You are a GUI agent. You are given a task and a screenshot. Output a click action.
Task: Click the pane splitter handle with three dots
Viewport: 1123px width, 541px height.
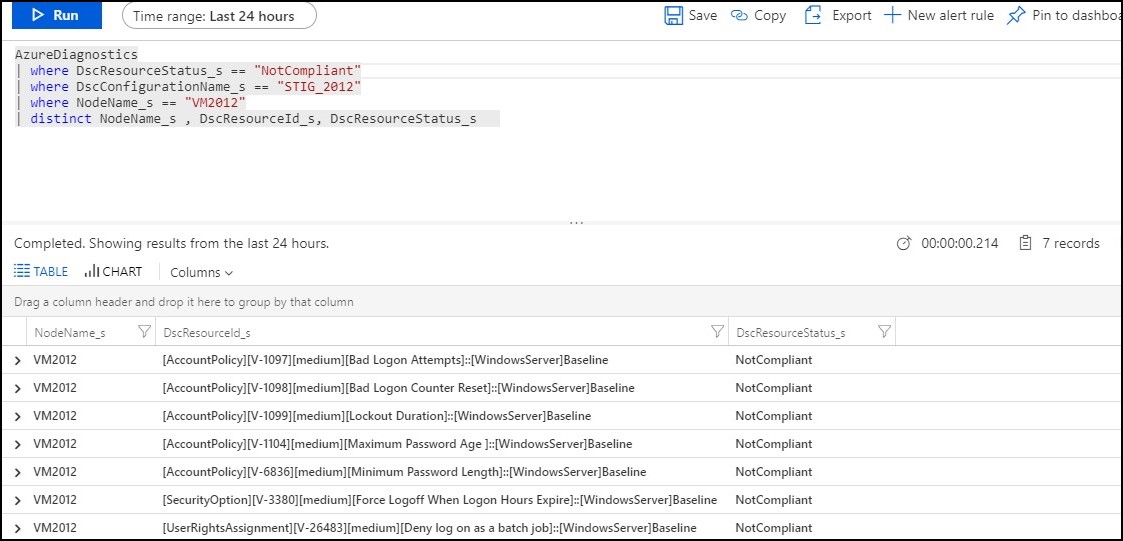pos(576,223)
